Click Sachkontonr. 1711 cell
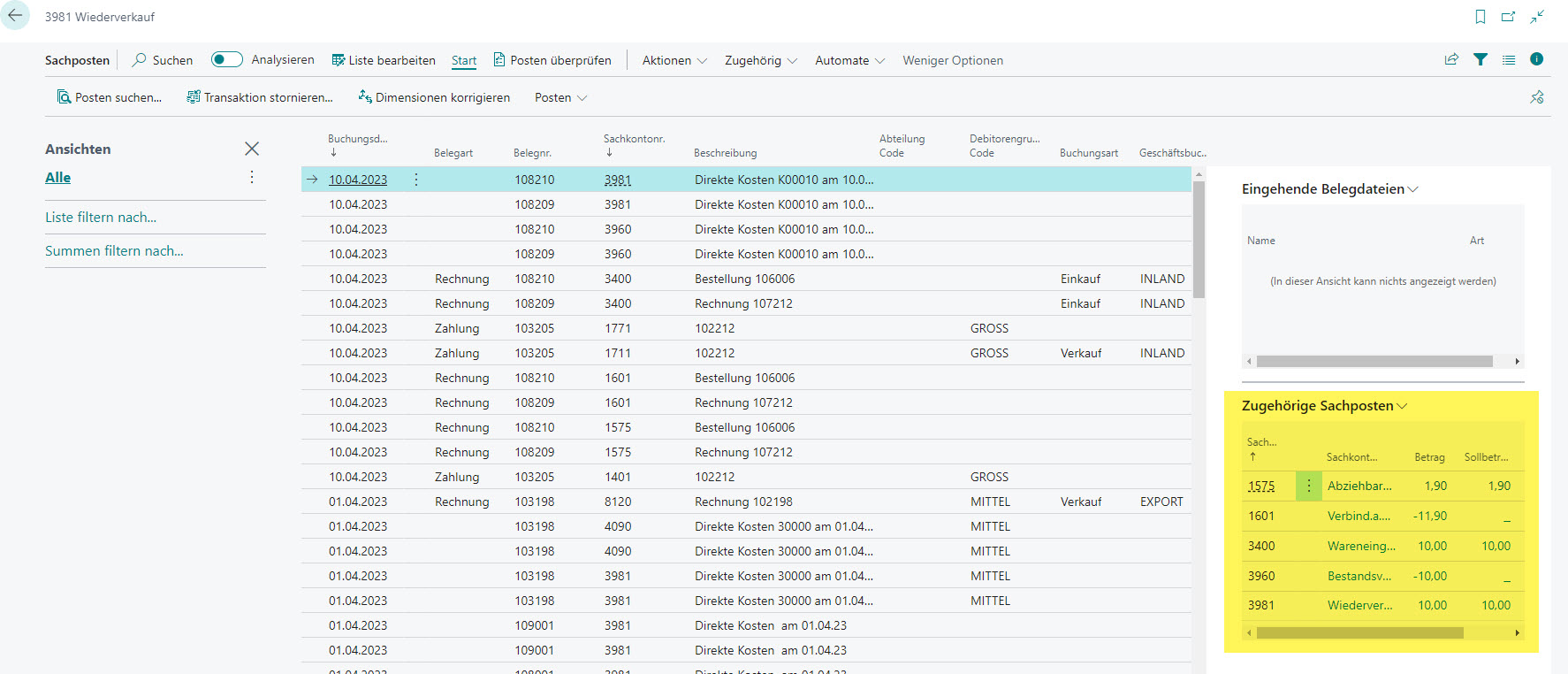The height and width of the screenshot is (674, 1568). [618, 353]
